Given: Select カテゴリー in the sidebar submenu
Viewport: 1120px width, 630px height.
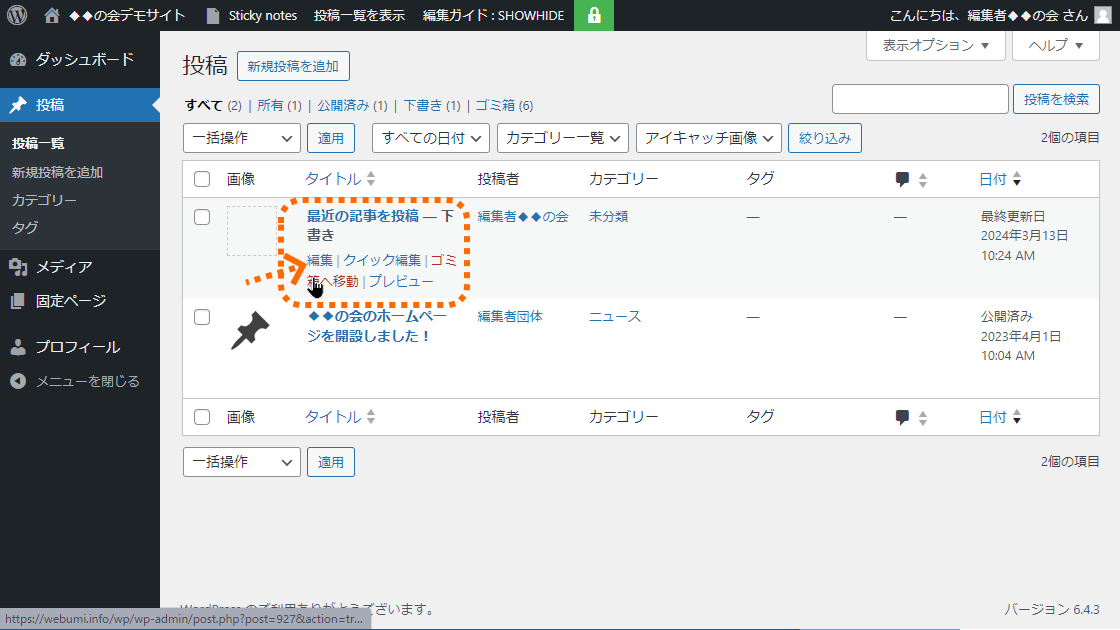Looking at the screenshot, I should click(44, 200).
